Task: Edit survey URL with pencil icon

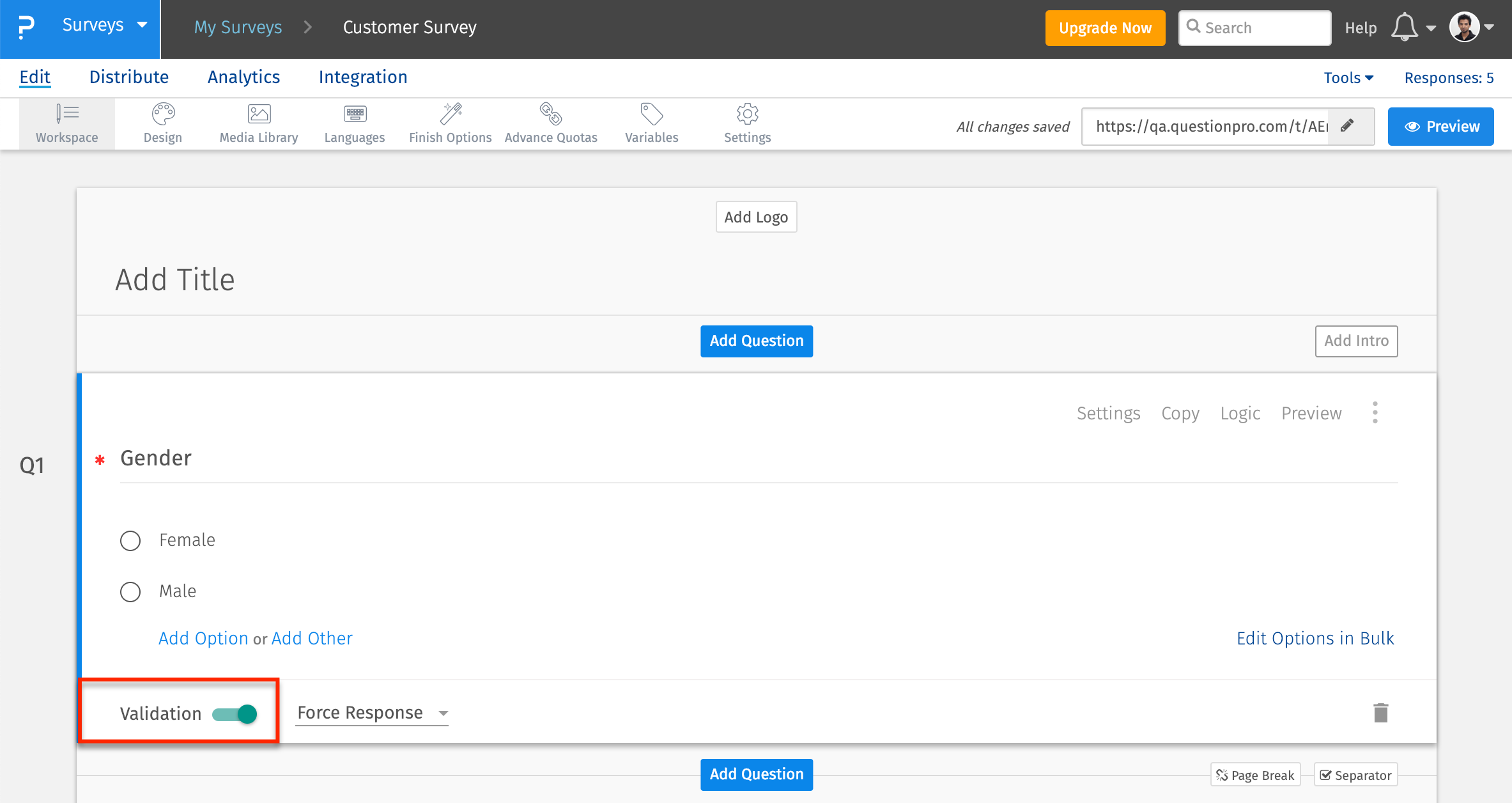Action: (1347, 126)
